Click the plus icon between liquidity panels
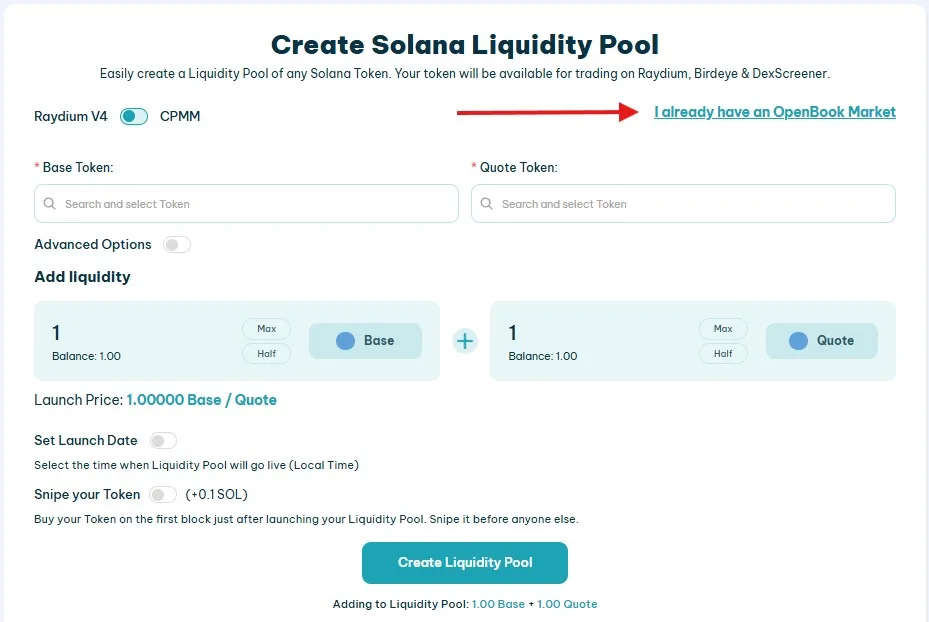929x622 pixels. point(464,340)
